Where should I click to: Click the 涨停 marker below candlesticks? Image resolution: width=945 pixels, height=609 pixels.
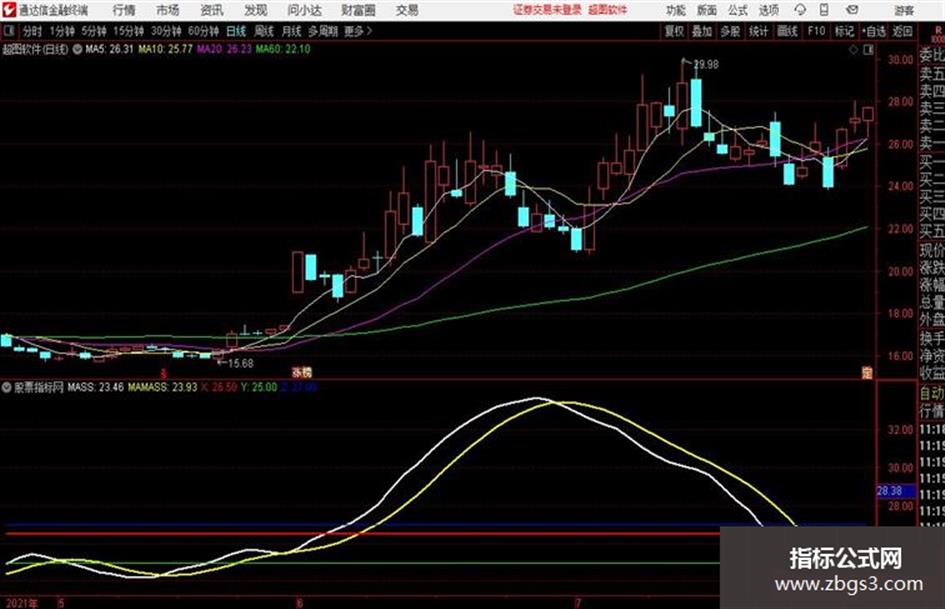[301, 372]
